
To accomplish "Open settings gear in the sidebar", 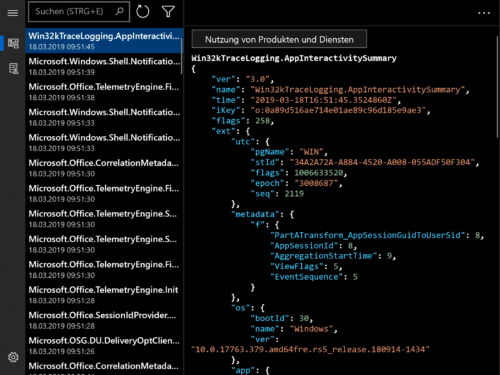I will (13, 357).
